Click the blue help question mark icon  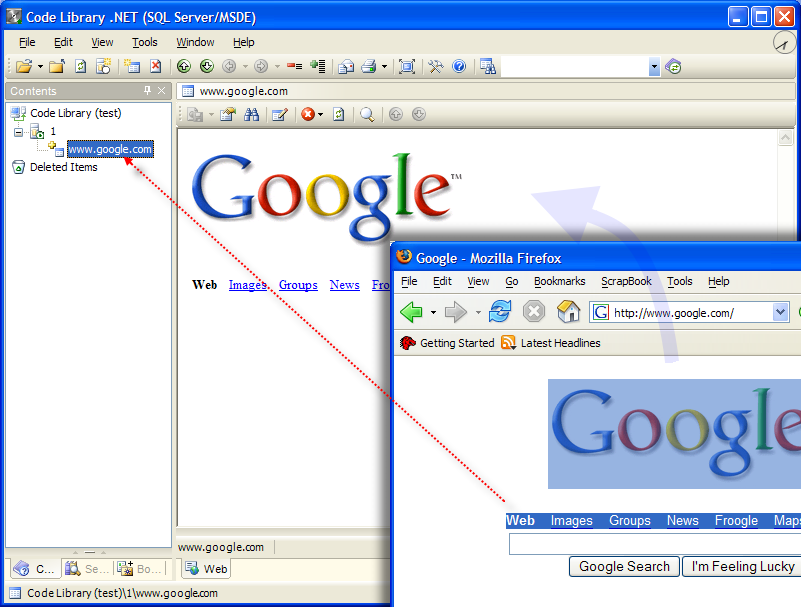point(459,66)
